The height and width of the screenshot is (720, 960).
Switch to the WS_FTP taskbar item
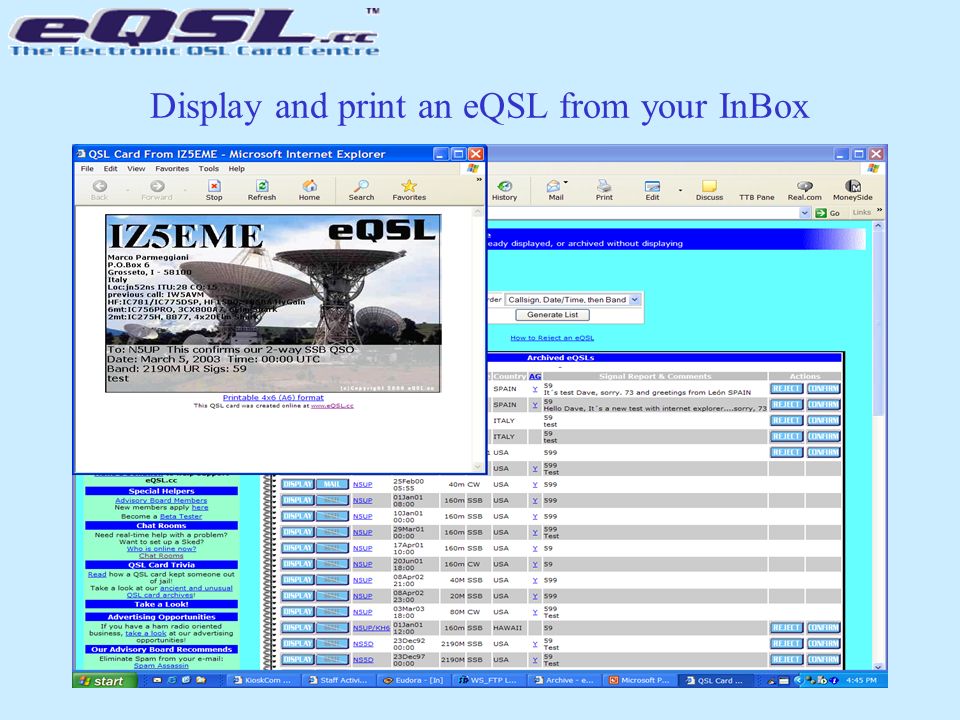[x=489, y=680]
